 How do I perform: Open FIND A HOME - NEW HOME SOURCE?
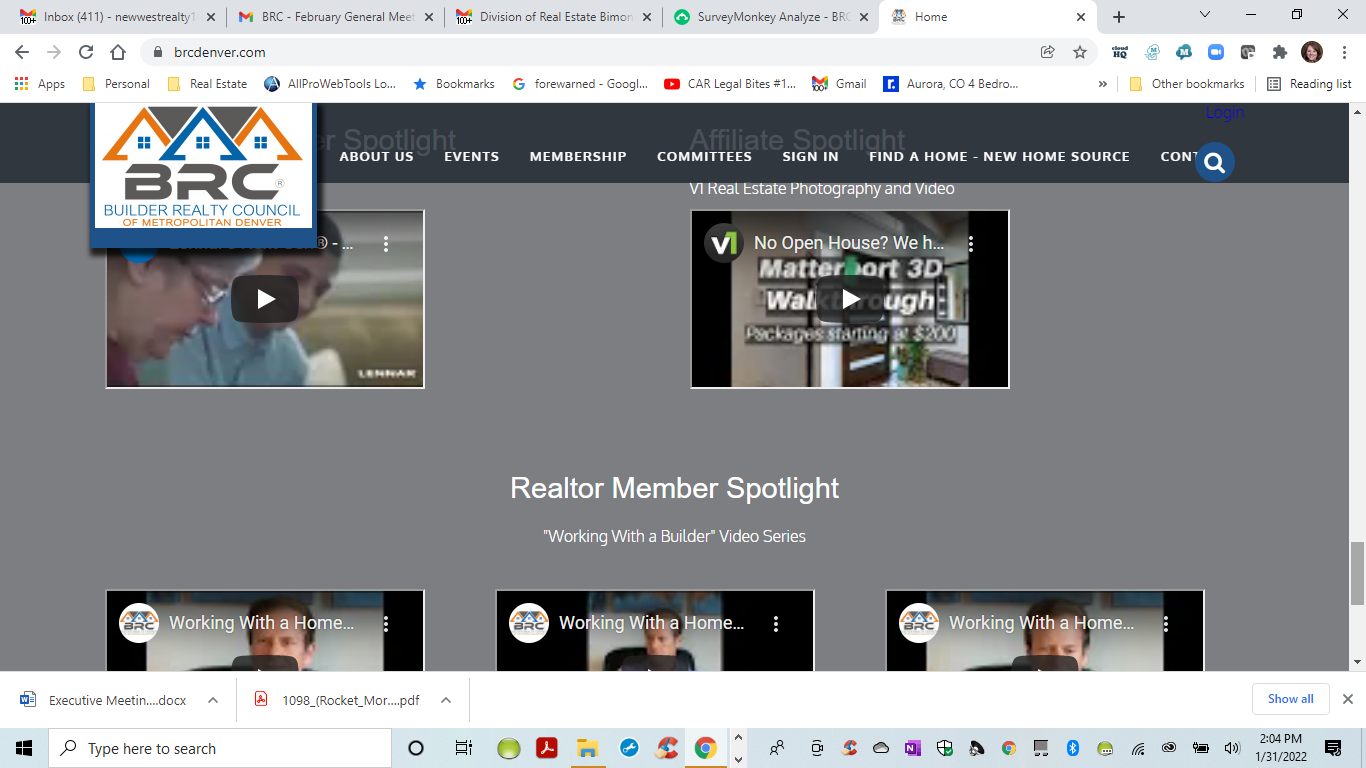point(999,156)
